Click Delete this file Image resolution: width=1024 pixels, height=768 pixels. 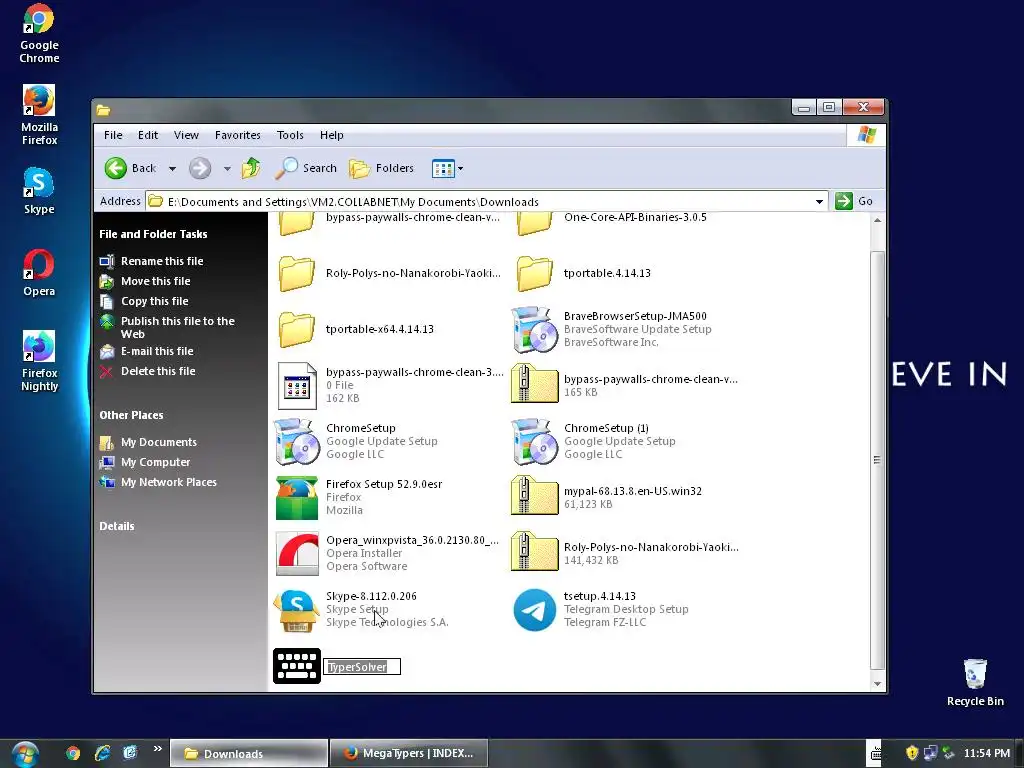click(158, 371)
